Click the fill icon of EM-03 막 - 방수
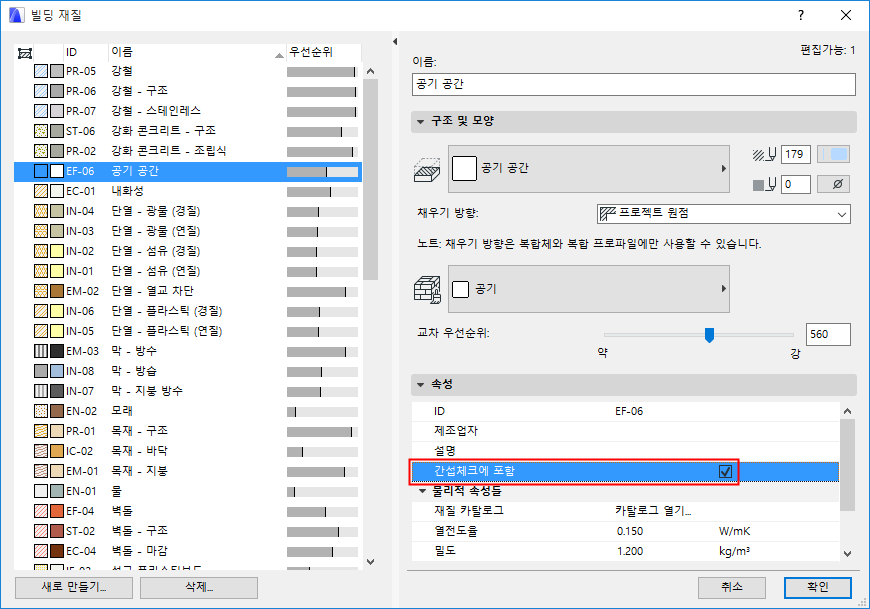This screenshot has height=609, width=870. click(x=41, y=351)
